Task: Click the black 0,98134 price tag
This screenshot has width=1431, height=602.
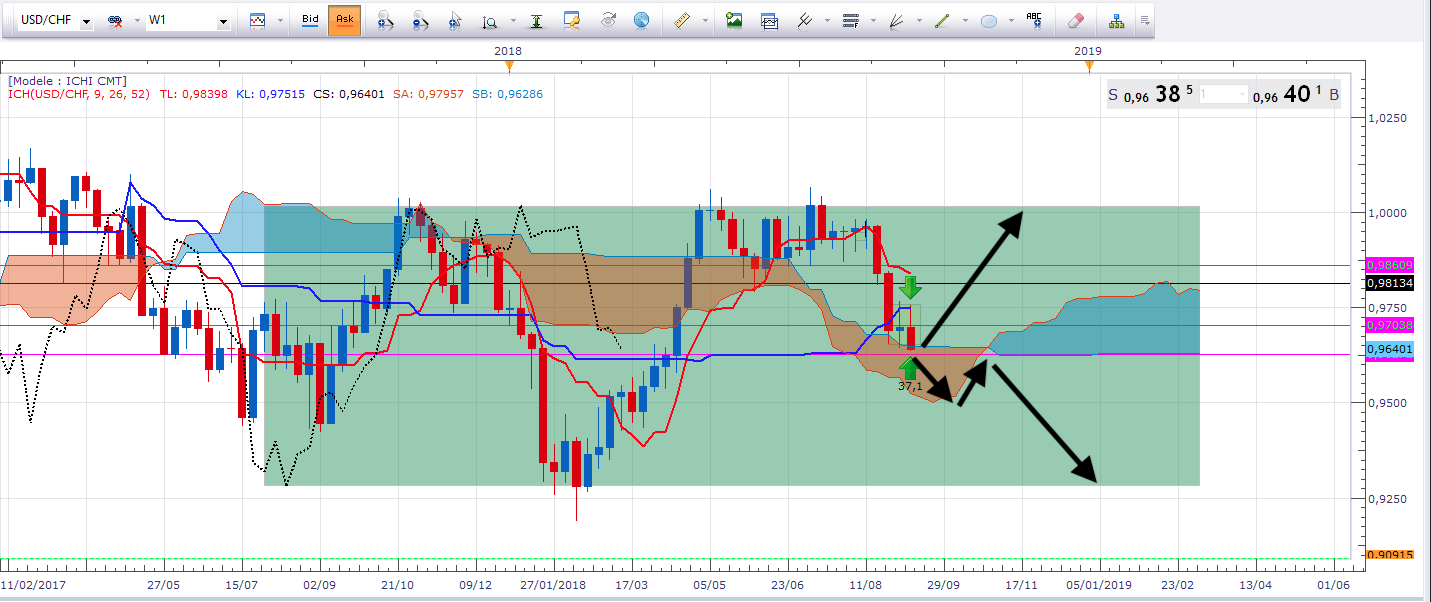Action: point(1388,283)
